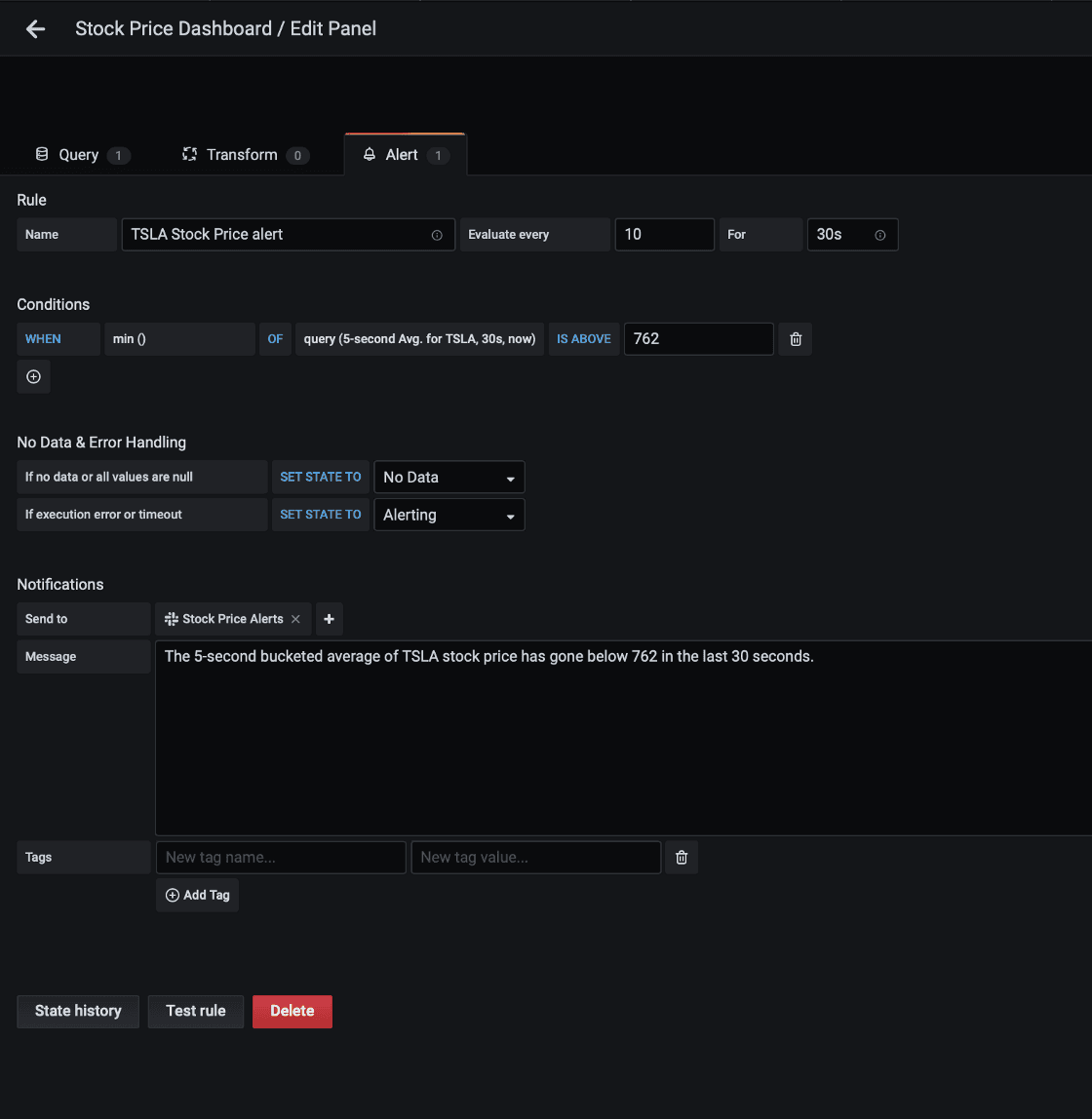Open the State history button

pyautogui.click(x=78, y=1011)
